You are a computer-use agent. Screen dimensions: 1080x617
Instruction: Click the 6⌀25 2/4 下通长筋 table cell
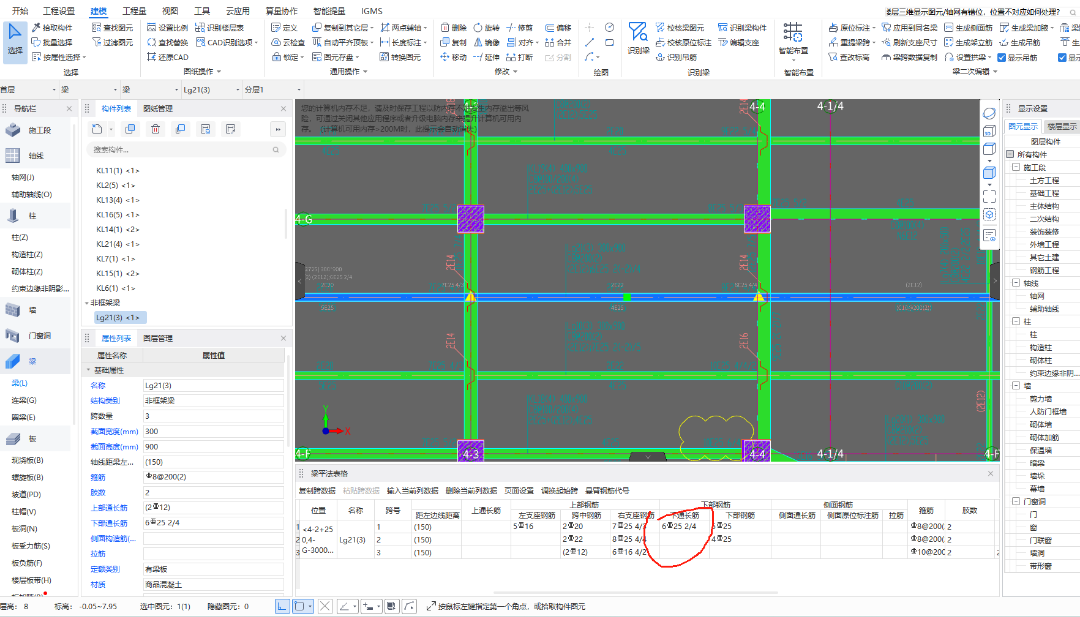pos(685,527)
